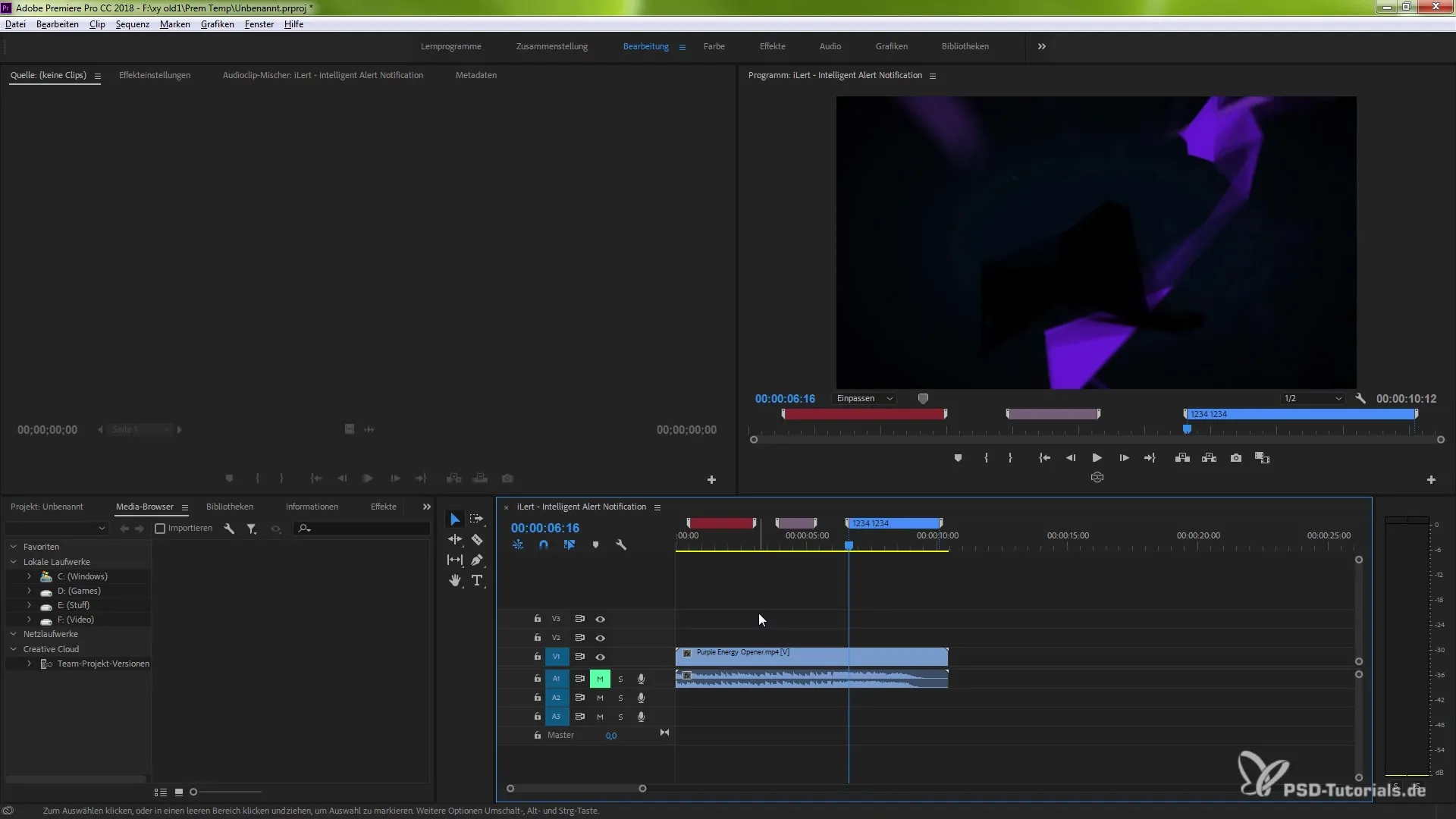Toggle timeline snapping magnet icon
1456x819 pixels.
544,545
